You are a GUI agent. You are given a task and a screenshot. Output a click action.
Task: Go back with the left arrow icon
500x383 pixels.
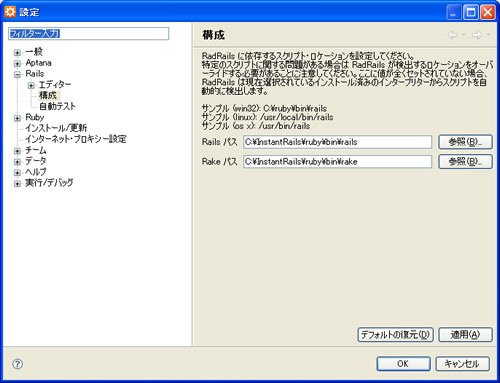[452, 35]
